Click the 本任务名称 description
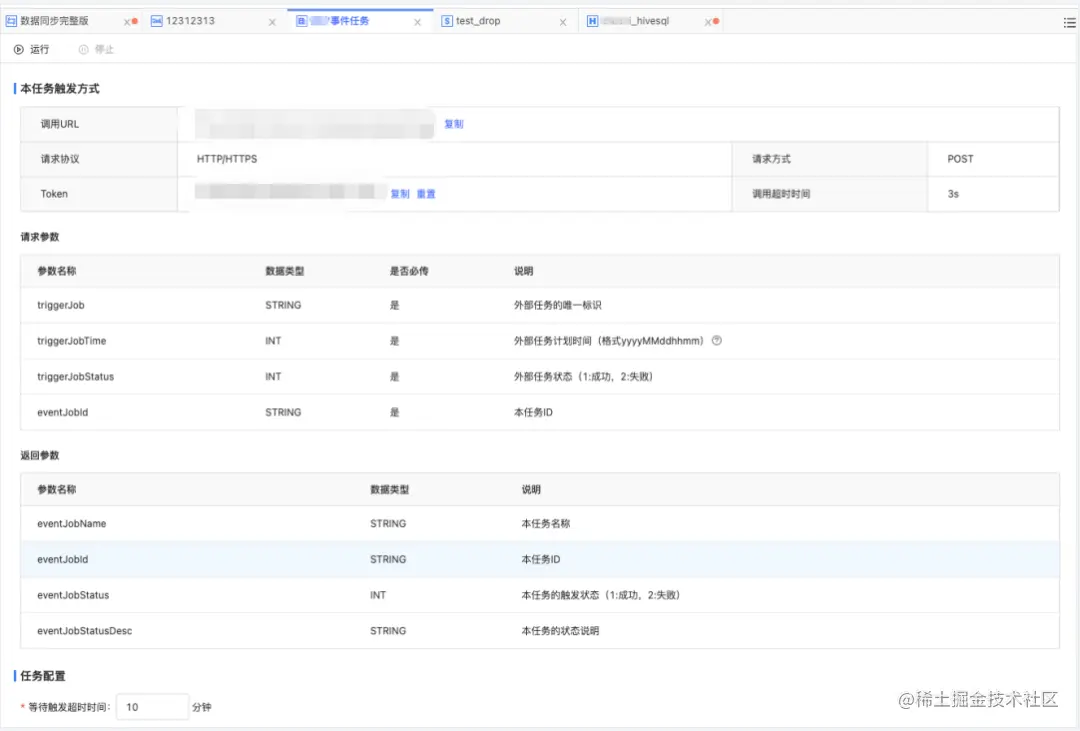 point(546,524)
